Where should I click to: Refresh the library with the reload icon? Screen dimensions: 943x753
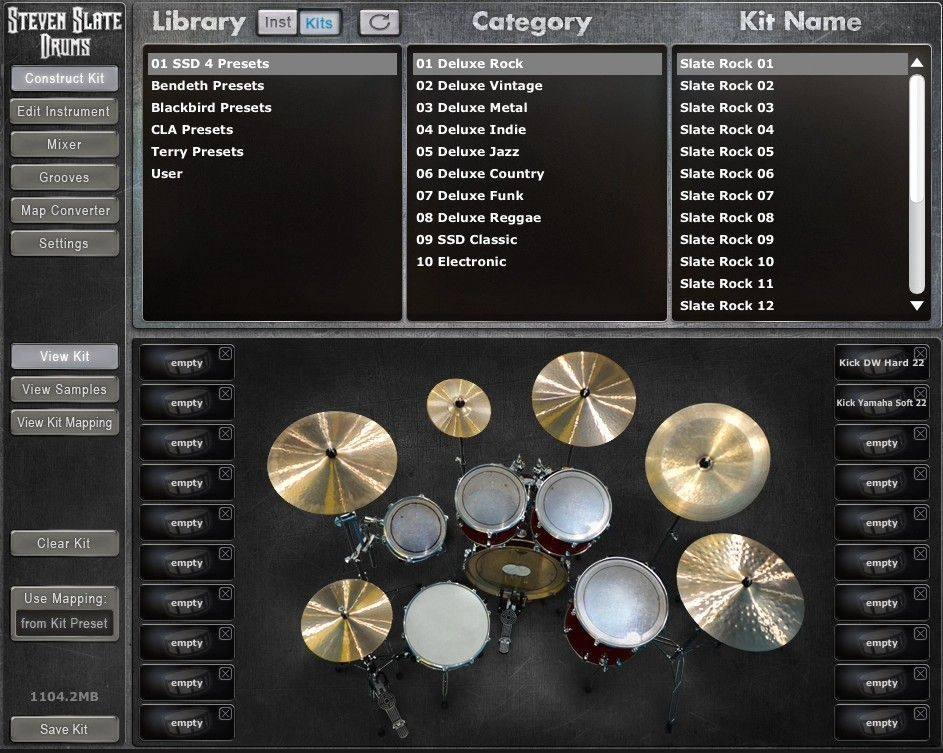[378, 21]
